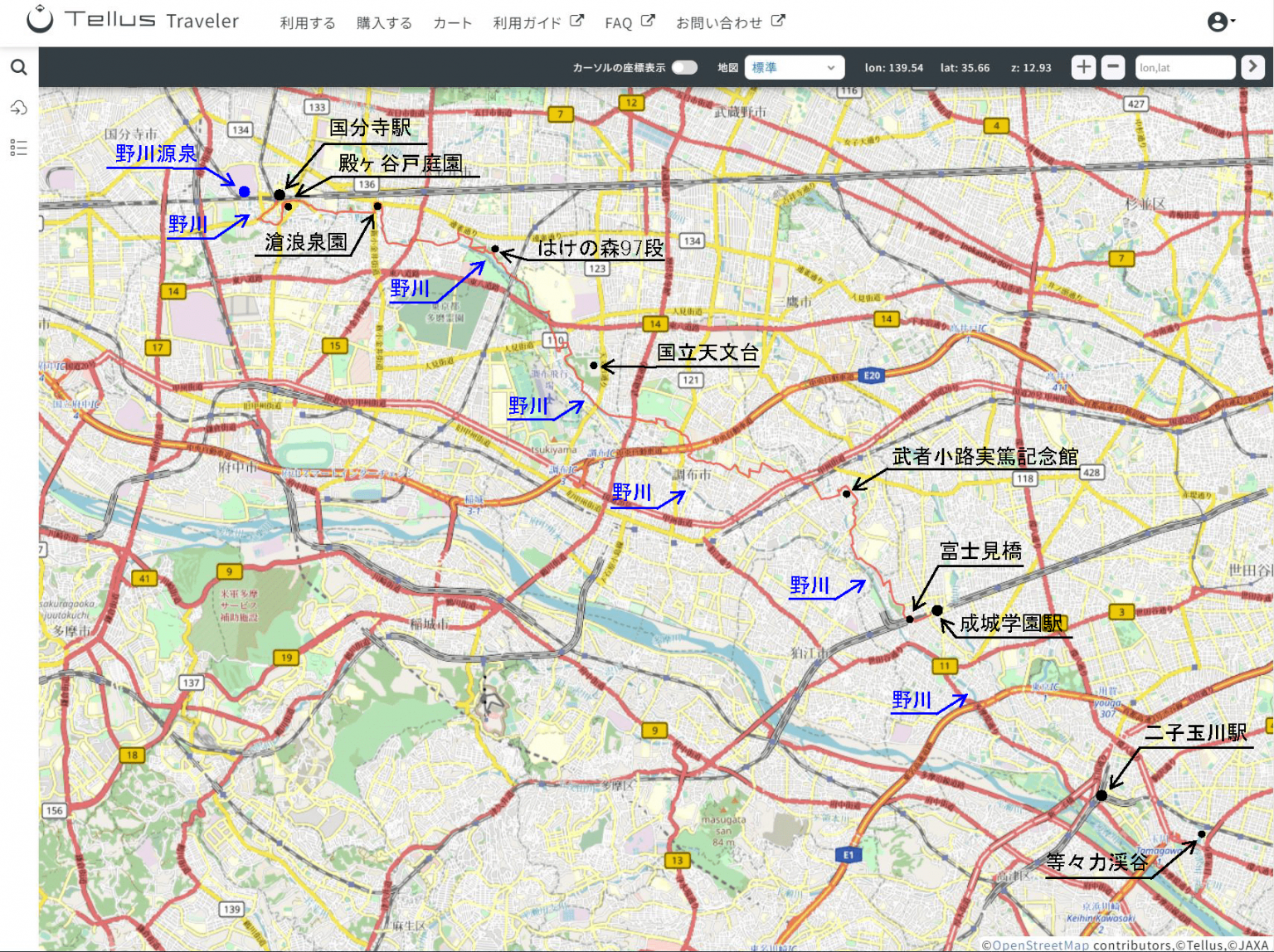Zoom in with the plus button
Image resolution: width=1274 pixels, height=952 pixels.
point(1083,67)
